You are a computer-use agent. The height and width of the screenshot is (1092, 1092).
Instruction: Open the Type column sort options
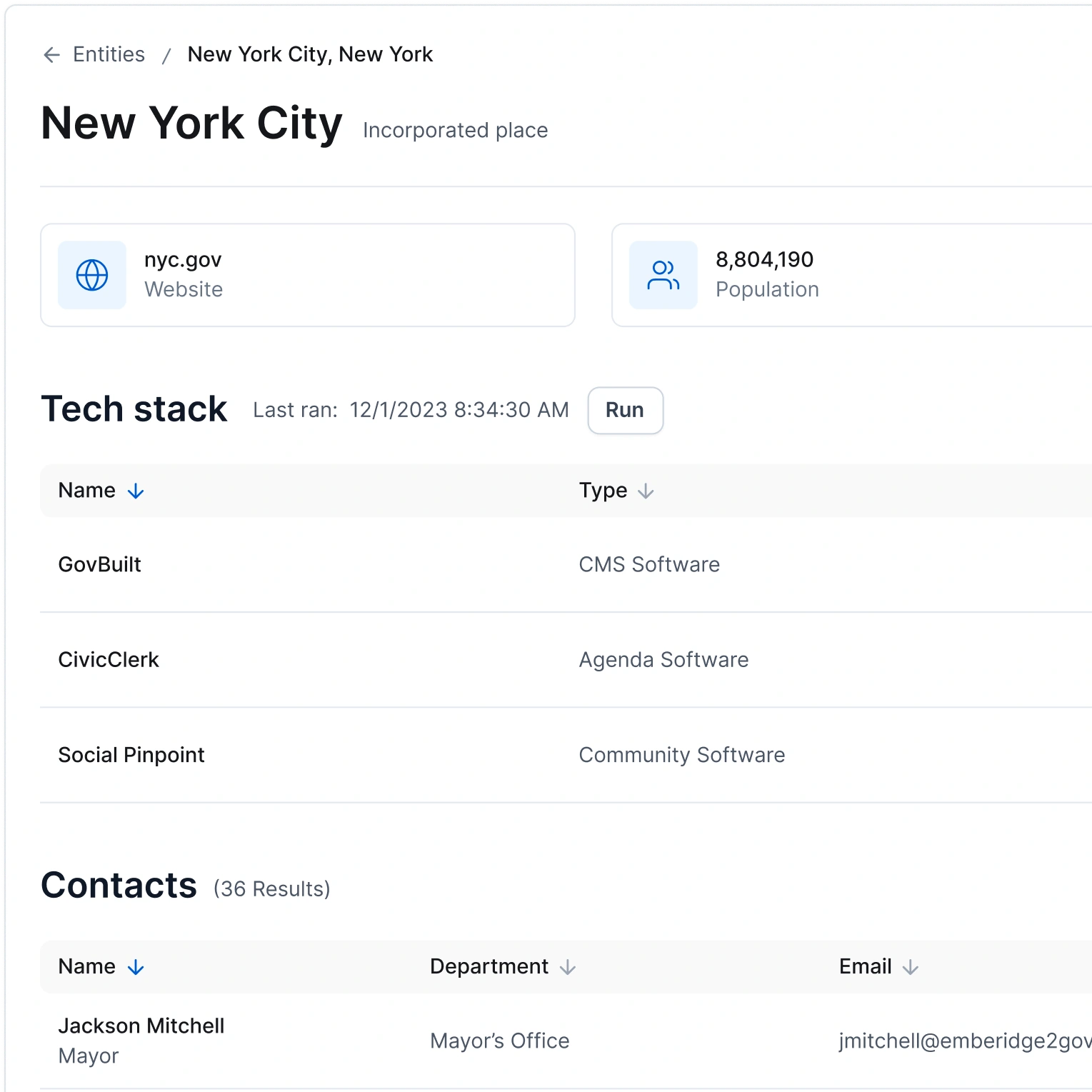(x=646, y=491)
